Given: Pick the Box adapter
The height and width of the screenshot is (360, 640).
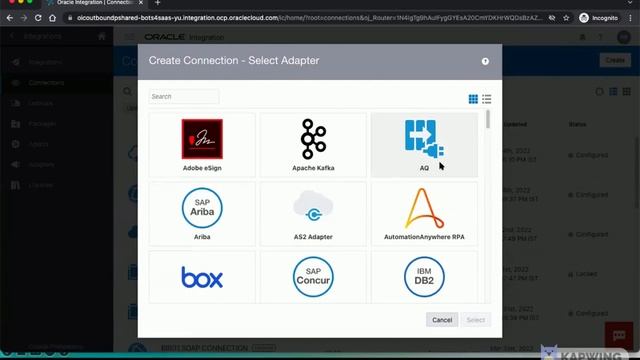Looking at the screenshot, I should [202, 277].
